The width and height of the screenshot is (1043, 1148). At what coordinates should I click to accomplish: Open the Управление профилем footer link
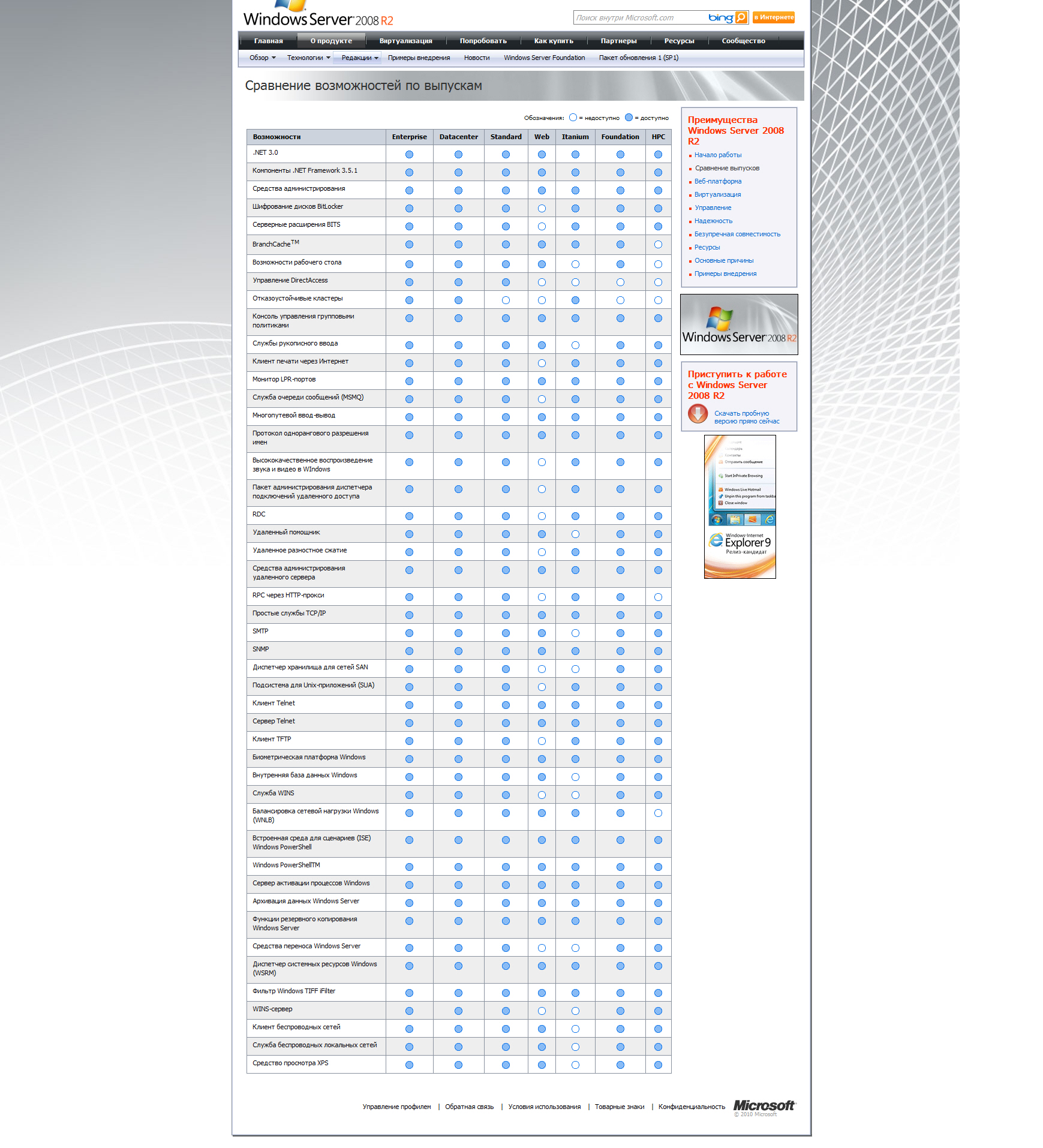click(x=396, y=1107)
